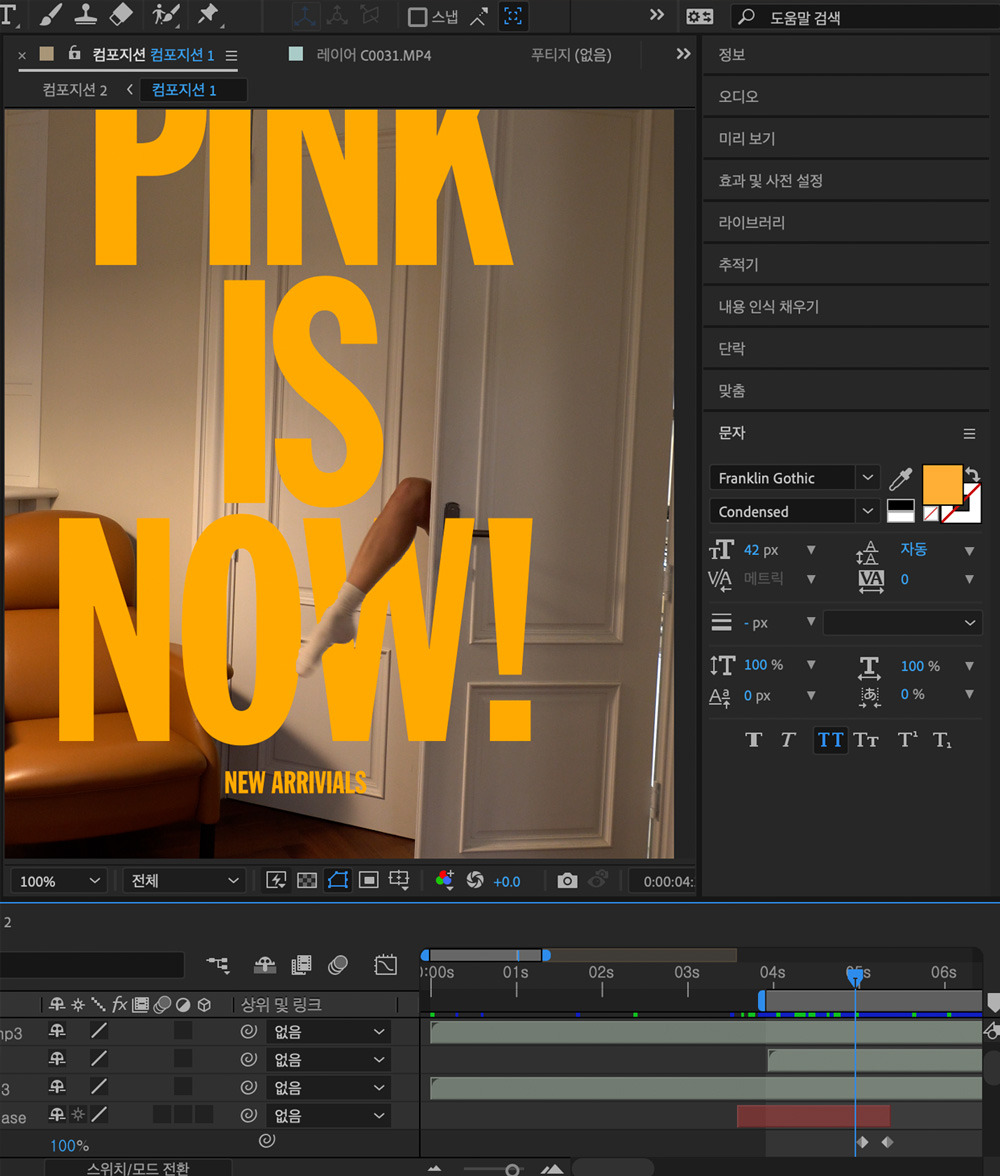The height and width of the screenshot is (1176, 1000).
Task: Open the workspace settings icon beside help search
Action: click(699, 16)
